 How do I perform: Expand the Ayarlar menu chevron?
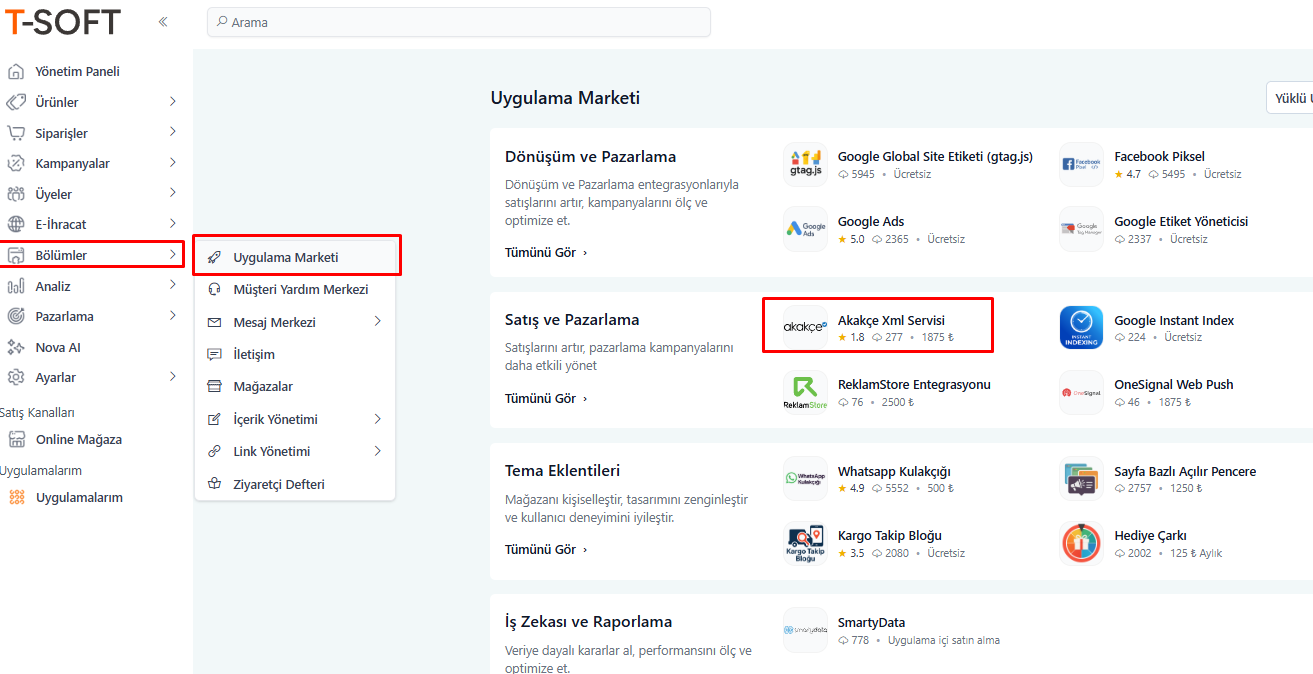(172, 377)
